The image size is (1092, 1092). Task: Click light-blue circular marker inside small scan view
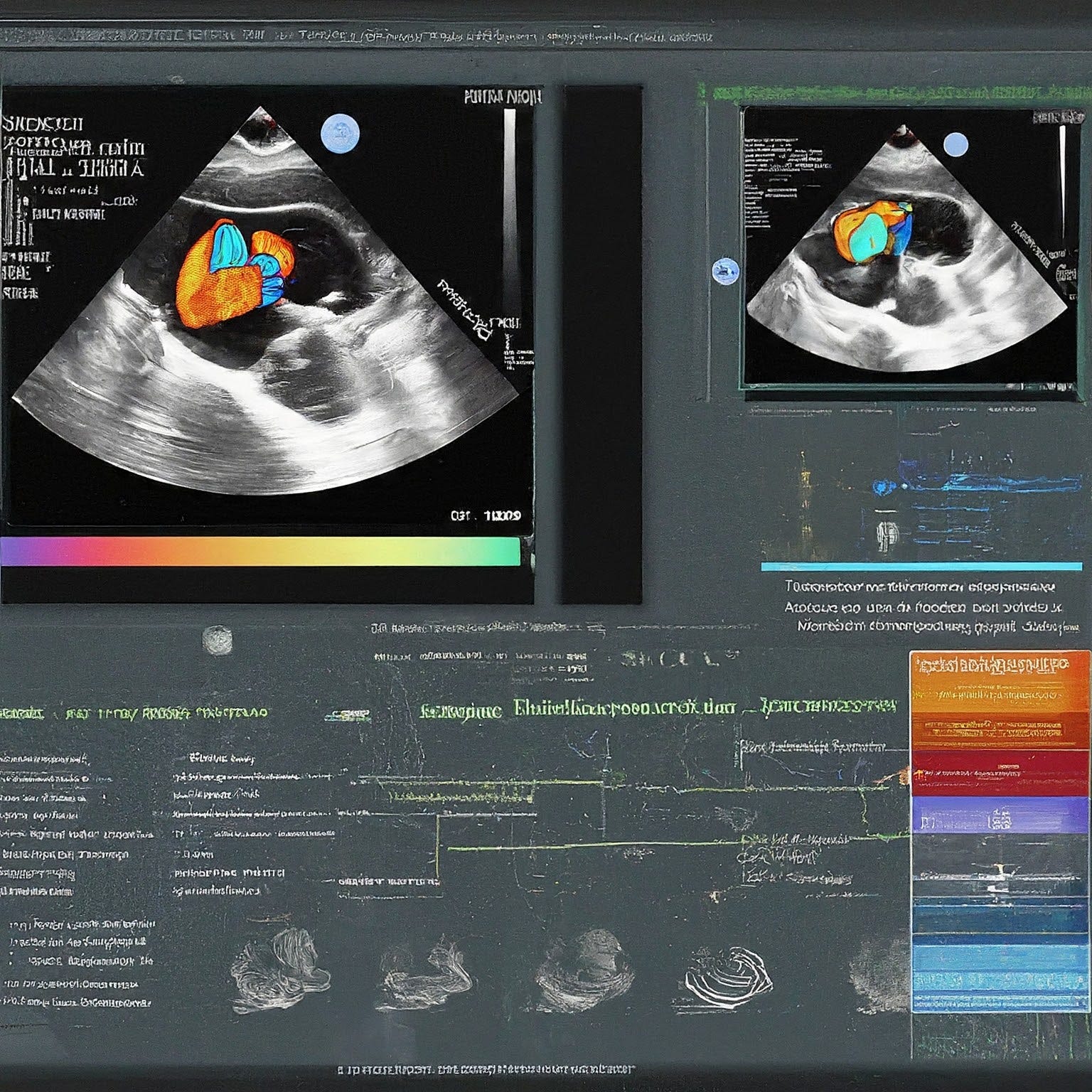[x=955, y=146]
